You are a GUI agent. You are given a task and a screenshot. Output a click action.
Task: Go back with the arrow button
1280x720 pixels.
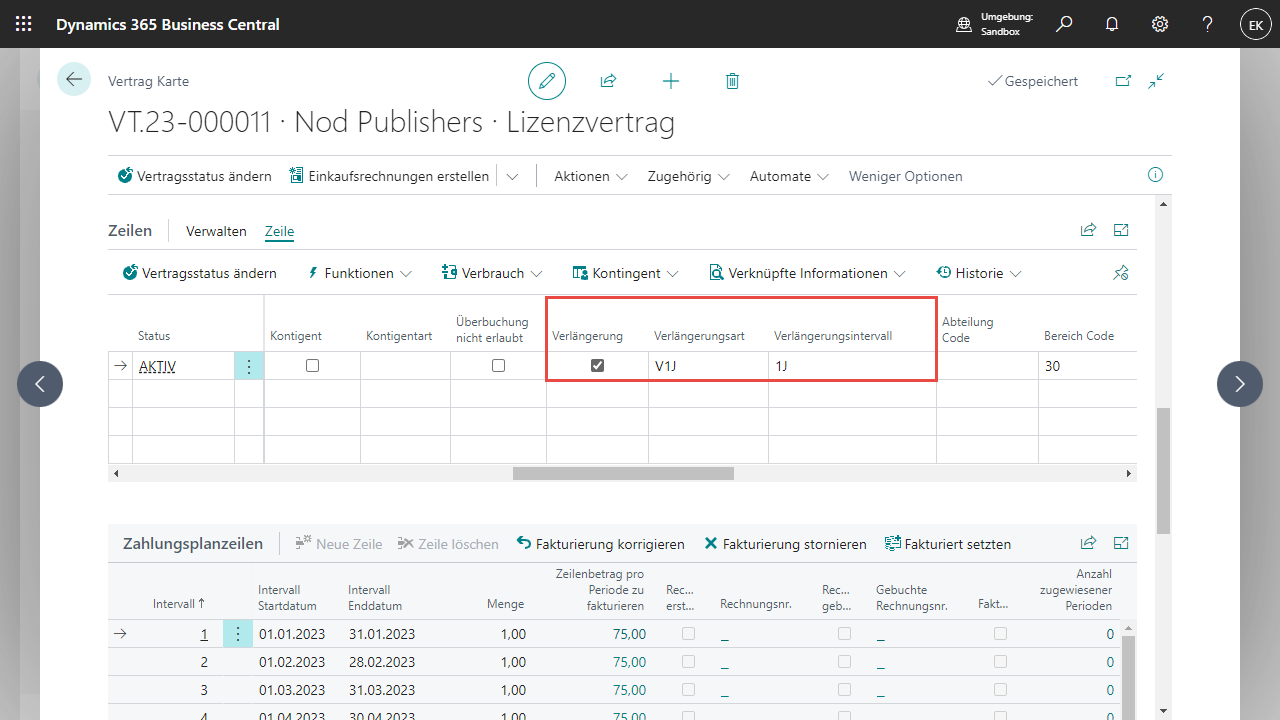[x=74, y=79]
